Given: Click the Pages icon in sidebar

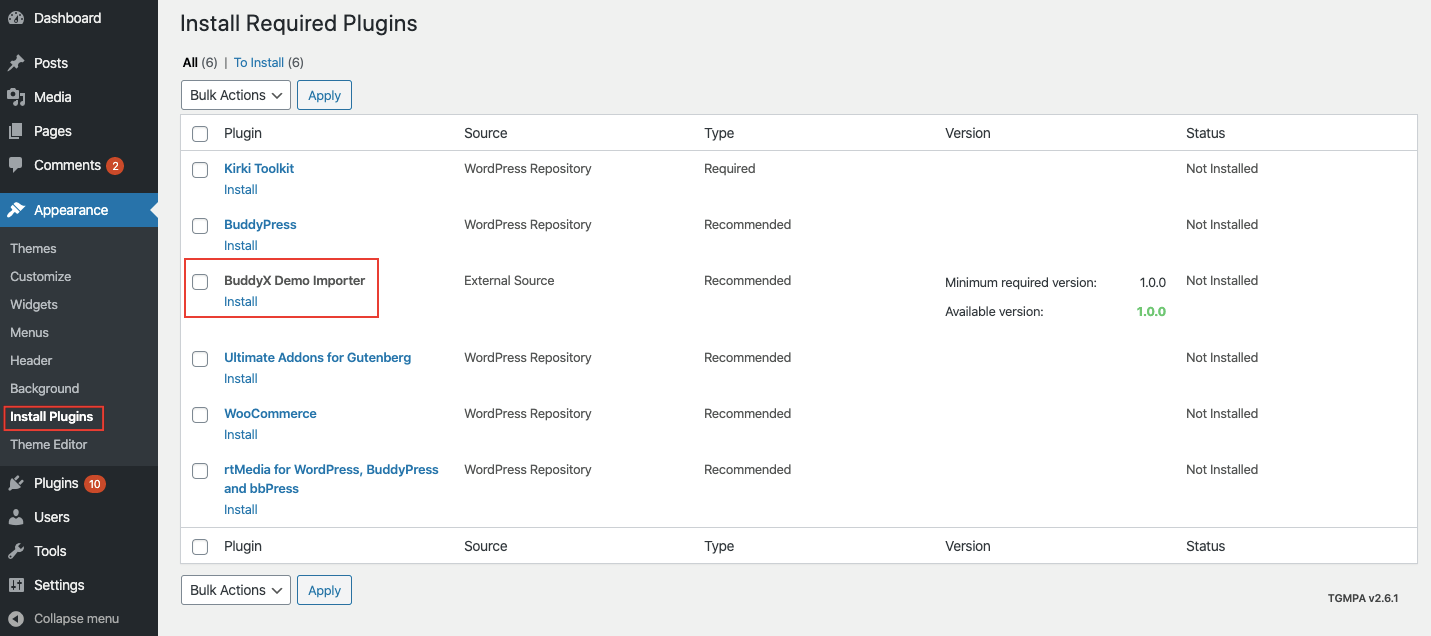Looking at the screenshot, I should click(x=16, y=131).
